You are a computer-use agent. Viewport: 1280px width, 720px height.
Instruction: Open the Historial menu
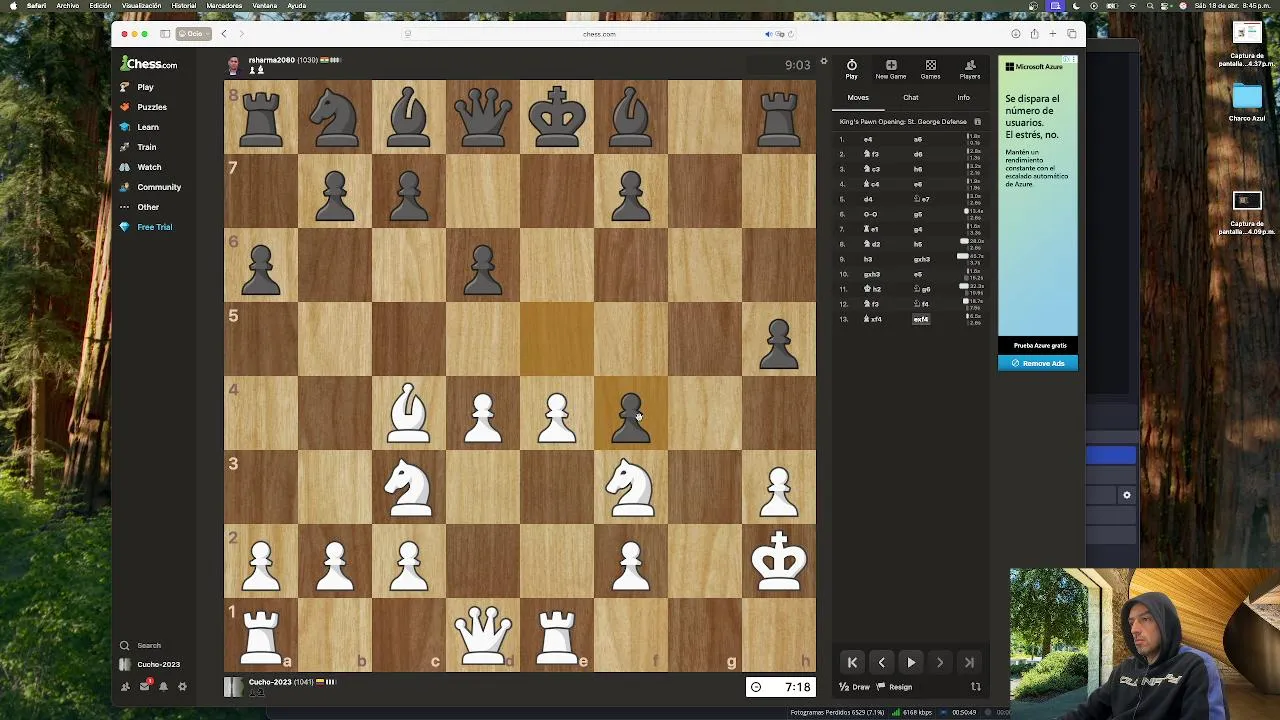pyautogui.click(x=184, y=6)
